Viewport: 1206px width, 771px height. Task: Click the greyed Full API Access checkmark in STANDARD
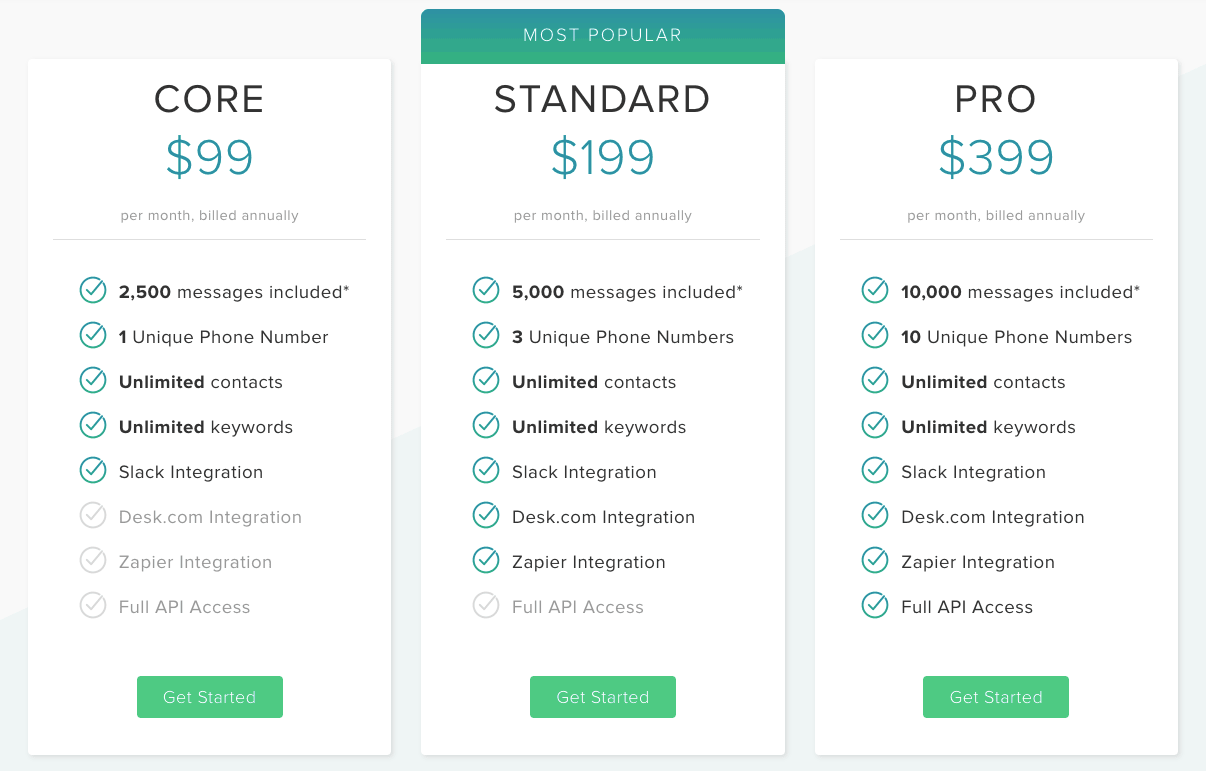pyautogui.click(x=486, y=606)
